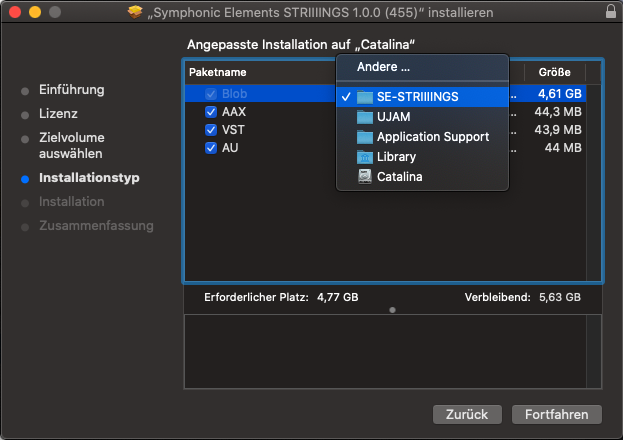Click the Installationstyp step
This screenshot has height=440, width=623.
tap(89, 178)
